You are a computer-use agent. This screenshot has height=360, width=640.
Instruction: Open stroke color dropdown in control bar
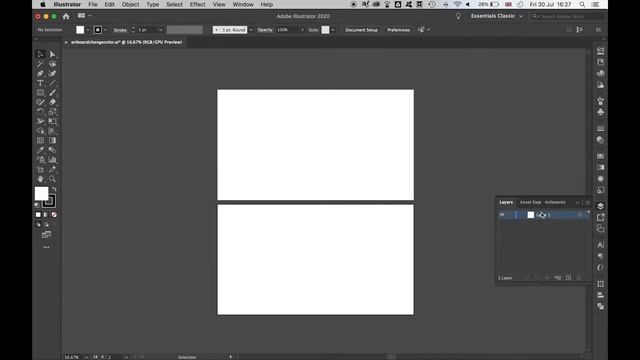(x=105, y=30)
